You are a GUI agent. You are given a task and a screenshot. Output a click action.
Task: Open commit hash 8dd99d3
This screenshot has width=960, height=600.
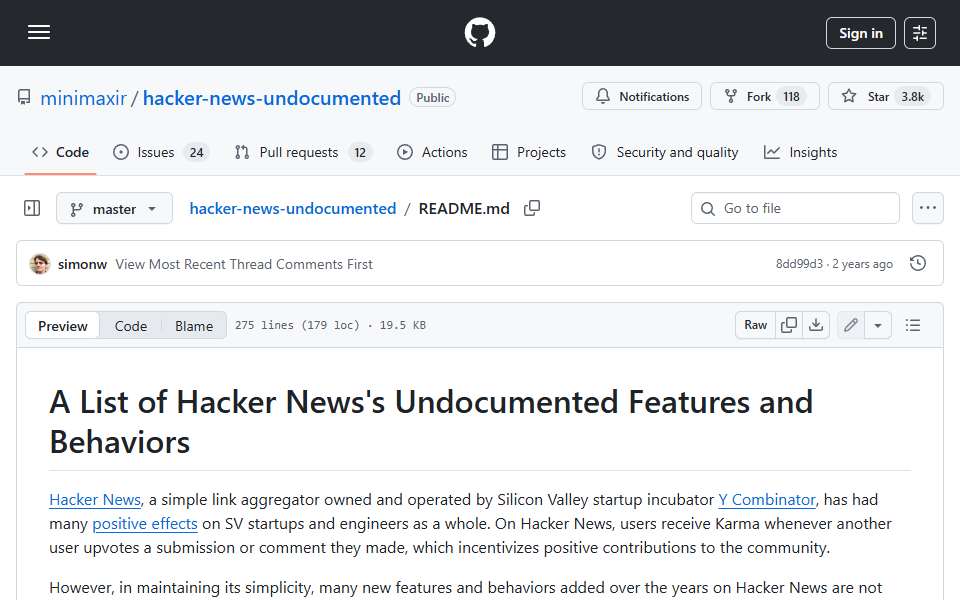click(799, 264)
